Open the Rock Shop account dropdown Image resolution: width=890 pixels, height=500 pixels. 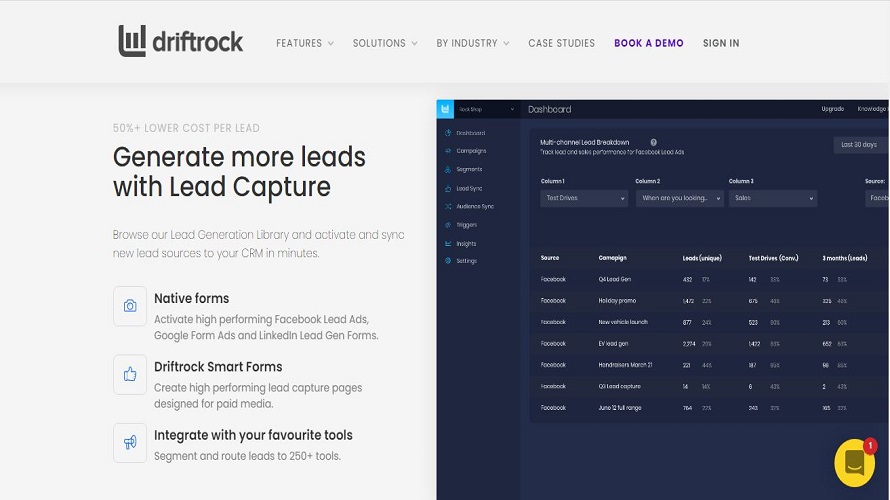[x=486, y=109]
